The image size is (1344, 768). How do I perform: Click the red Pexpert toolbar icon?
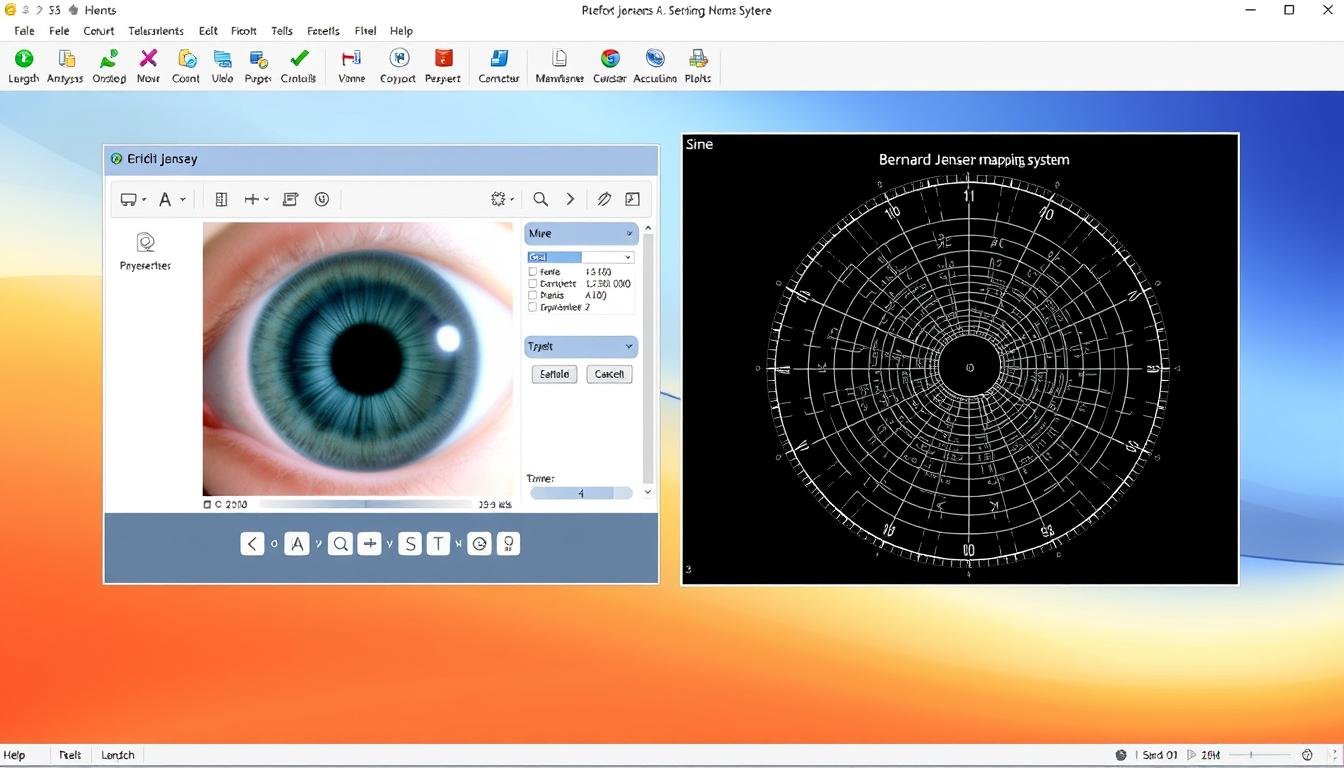(x=443, y=59)
